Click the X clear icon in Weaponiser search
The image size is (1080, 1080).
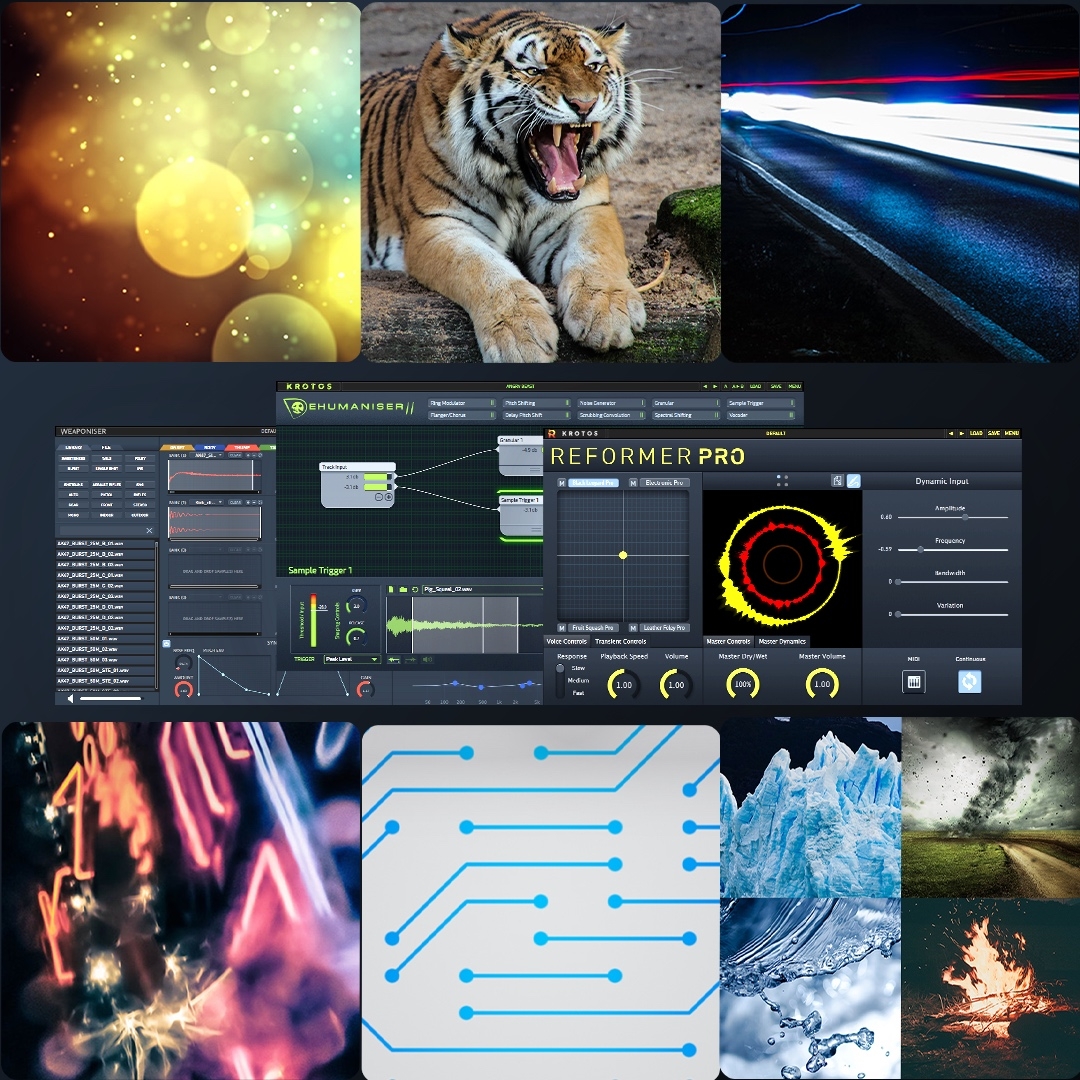[x=149, y=530]
